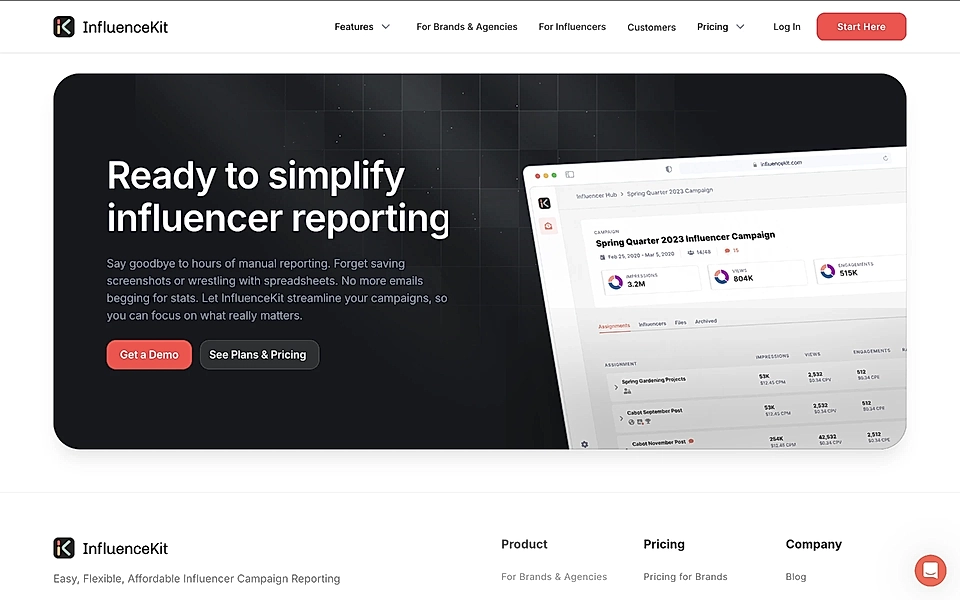The image size is (960, 600).
Task: Expand the Spring Gardening Projects assignment row
Action: [x=616, y=387]
